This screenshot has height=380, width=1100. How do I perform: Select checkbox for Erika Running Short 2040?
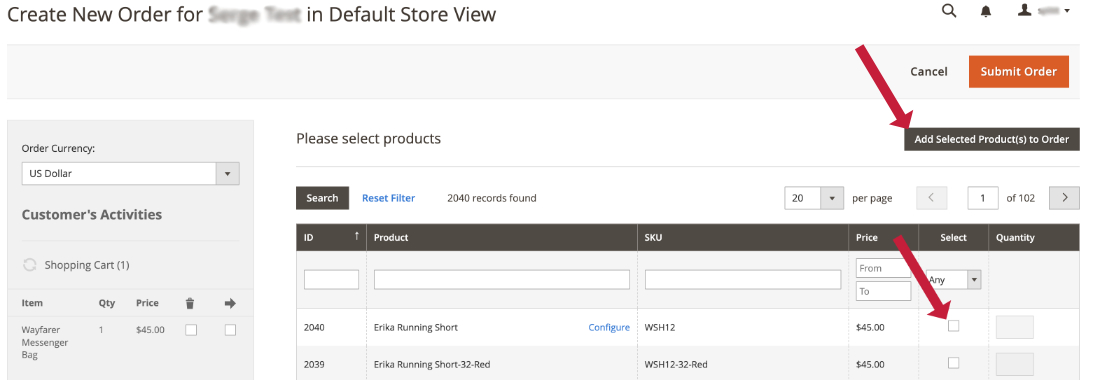[x=953, y=326]
